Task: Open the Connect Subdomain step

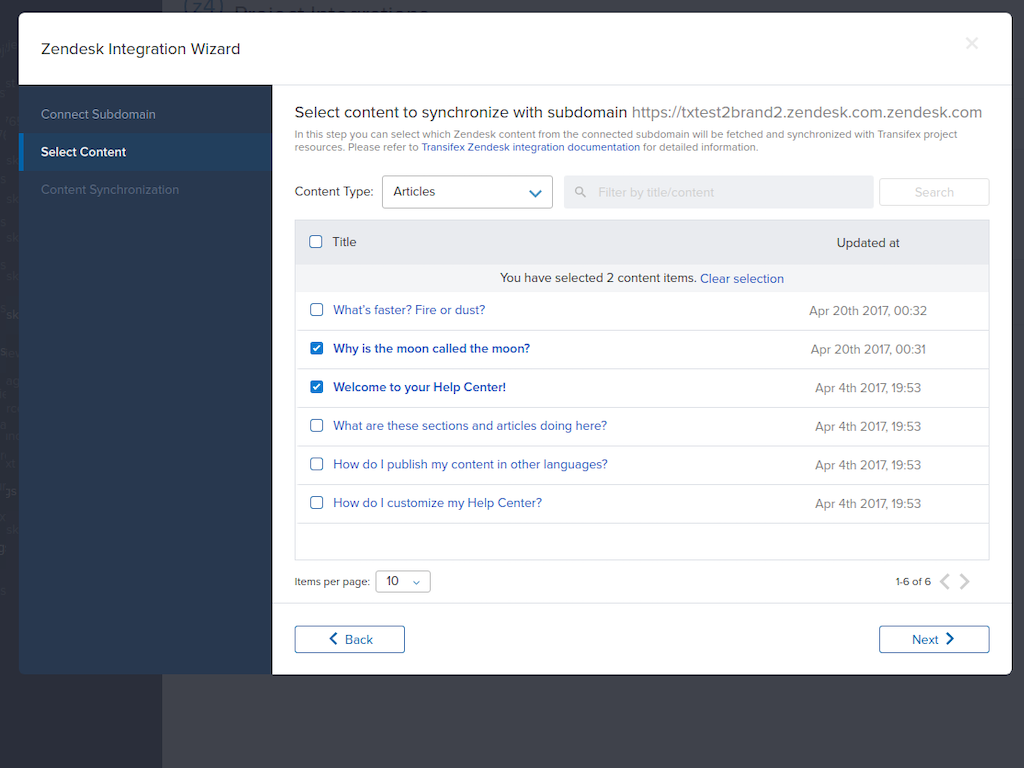Action: click(x=98, y=114)
